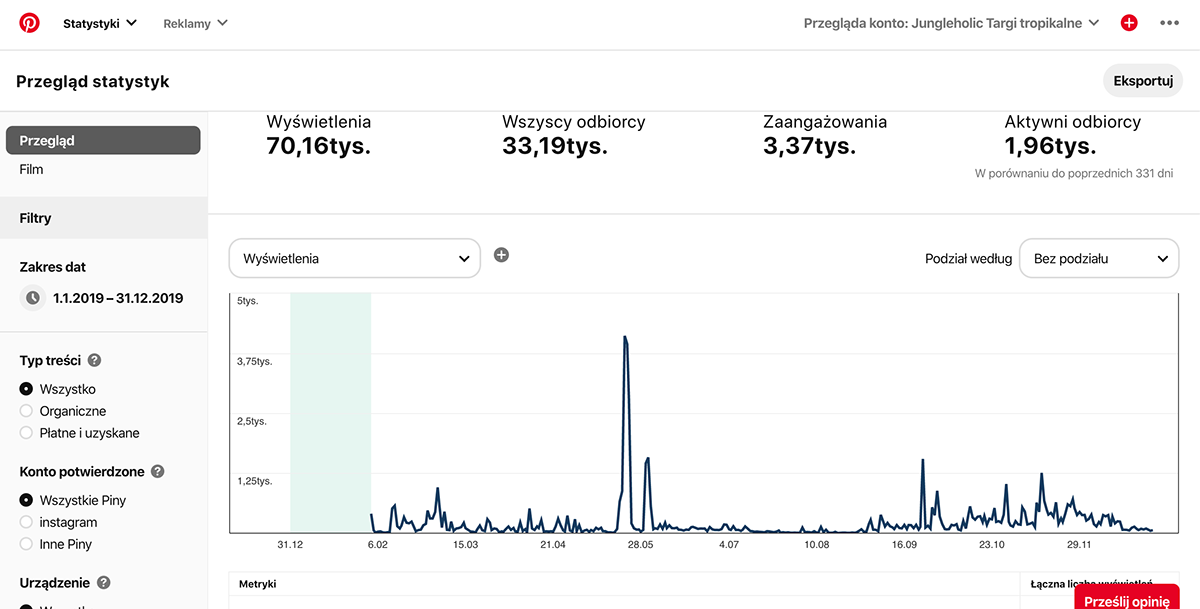Choose the instagram confirmed account option
Image resolution: width=1200 pixels, height=609 pixels.
point(27,522)
